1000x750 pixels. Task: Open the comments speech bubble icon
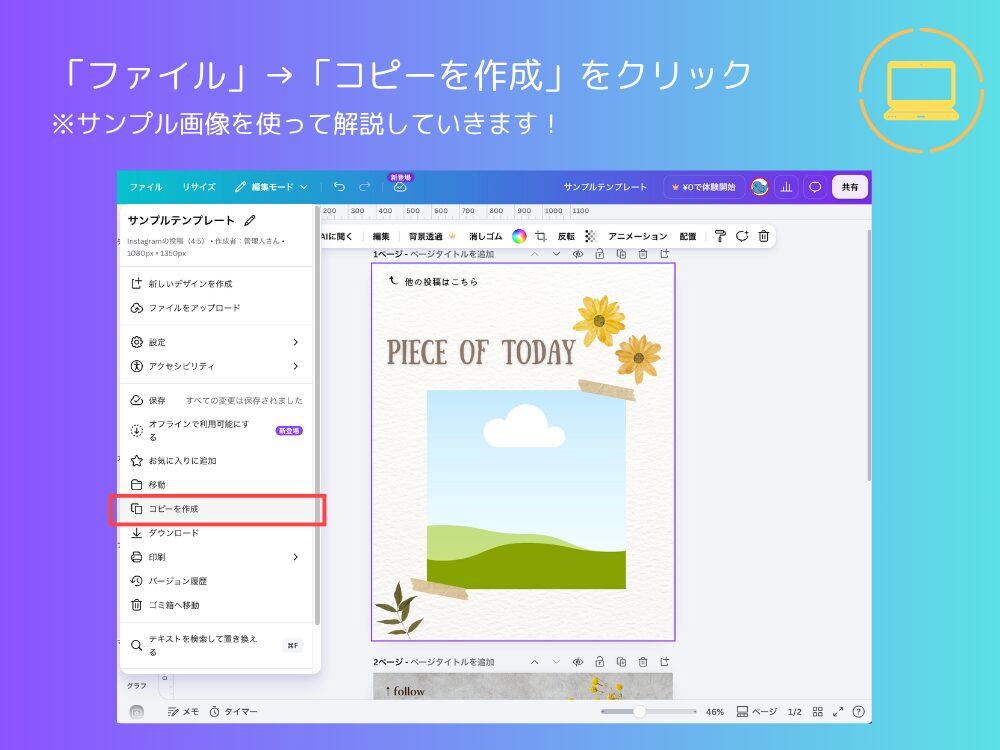[814, 187]
